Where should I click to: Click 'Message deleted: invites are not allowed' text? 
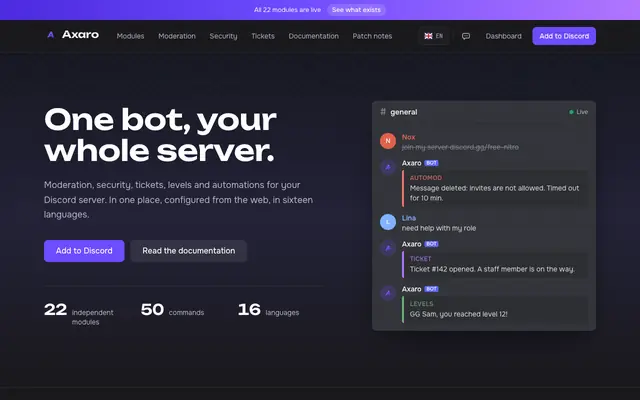tap(494, 193)
